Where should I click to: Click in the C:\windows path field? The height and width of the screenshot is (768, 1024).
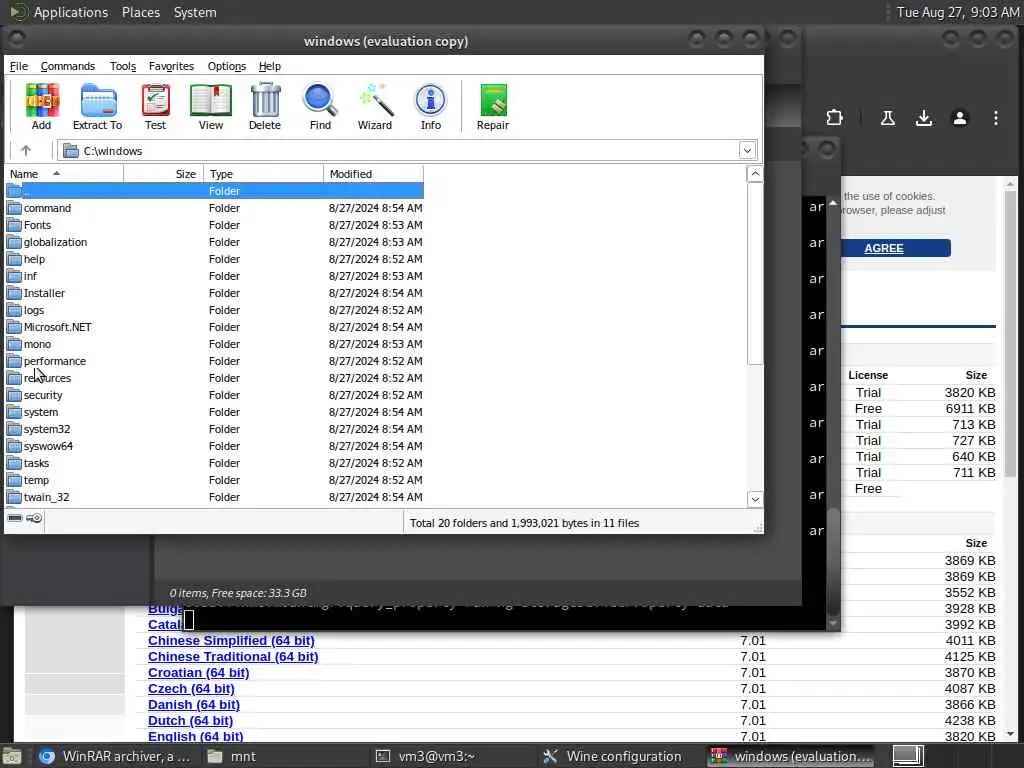coord(408,151)
